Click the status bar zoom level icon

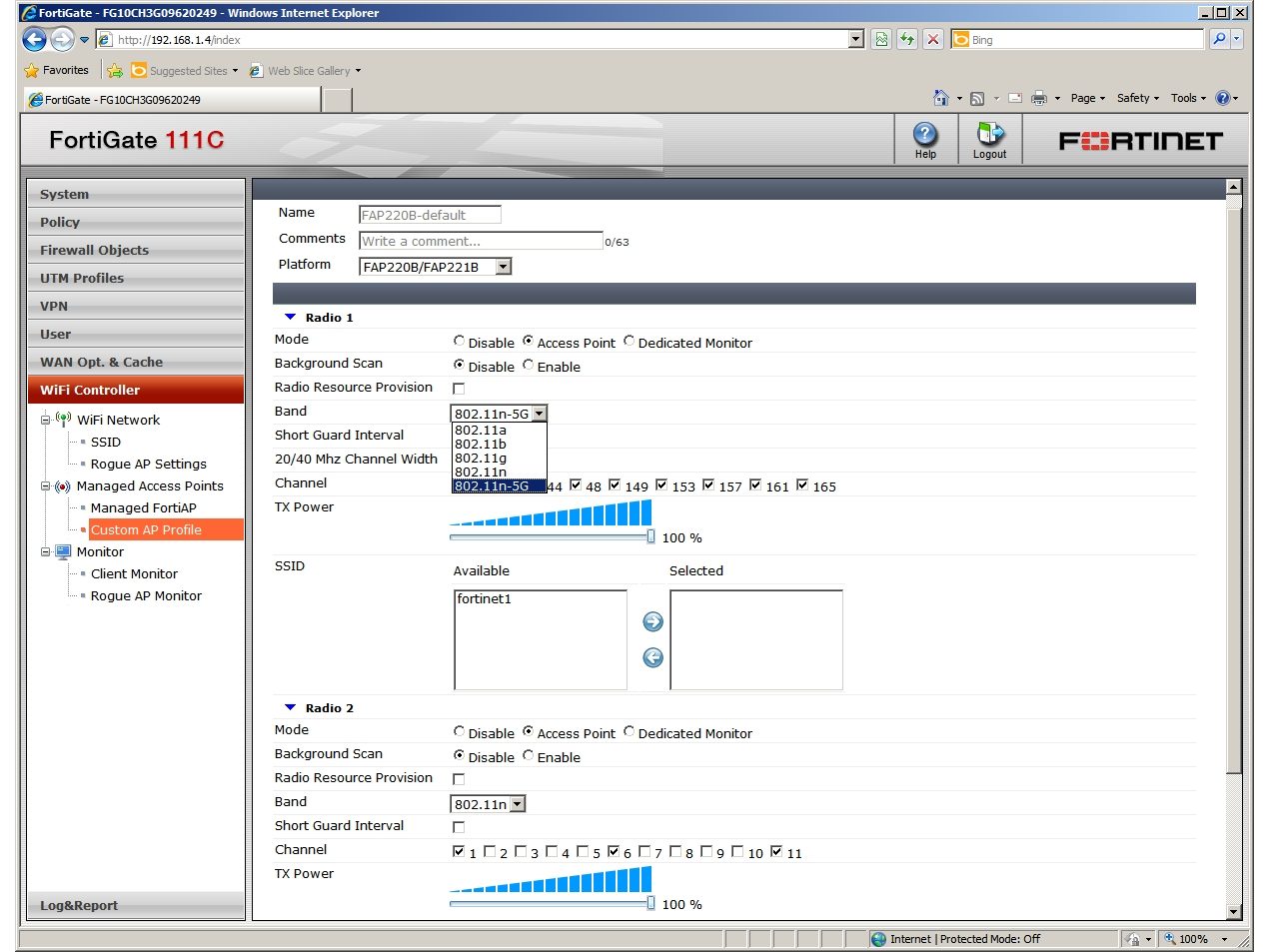coord(1170,939)
